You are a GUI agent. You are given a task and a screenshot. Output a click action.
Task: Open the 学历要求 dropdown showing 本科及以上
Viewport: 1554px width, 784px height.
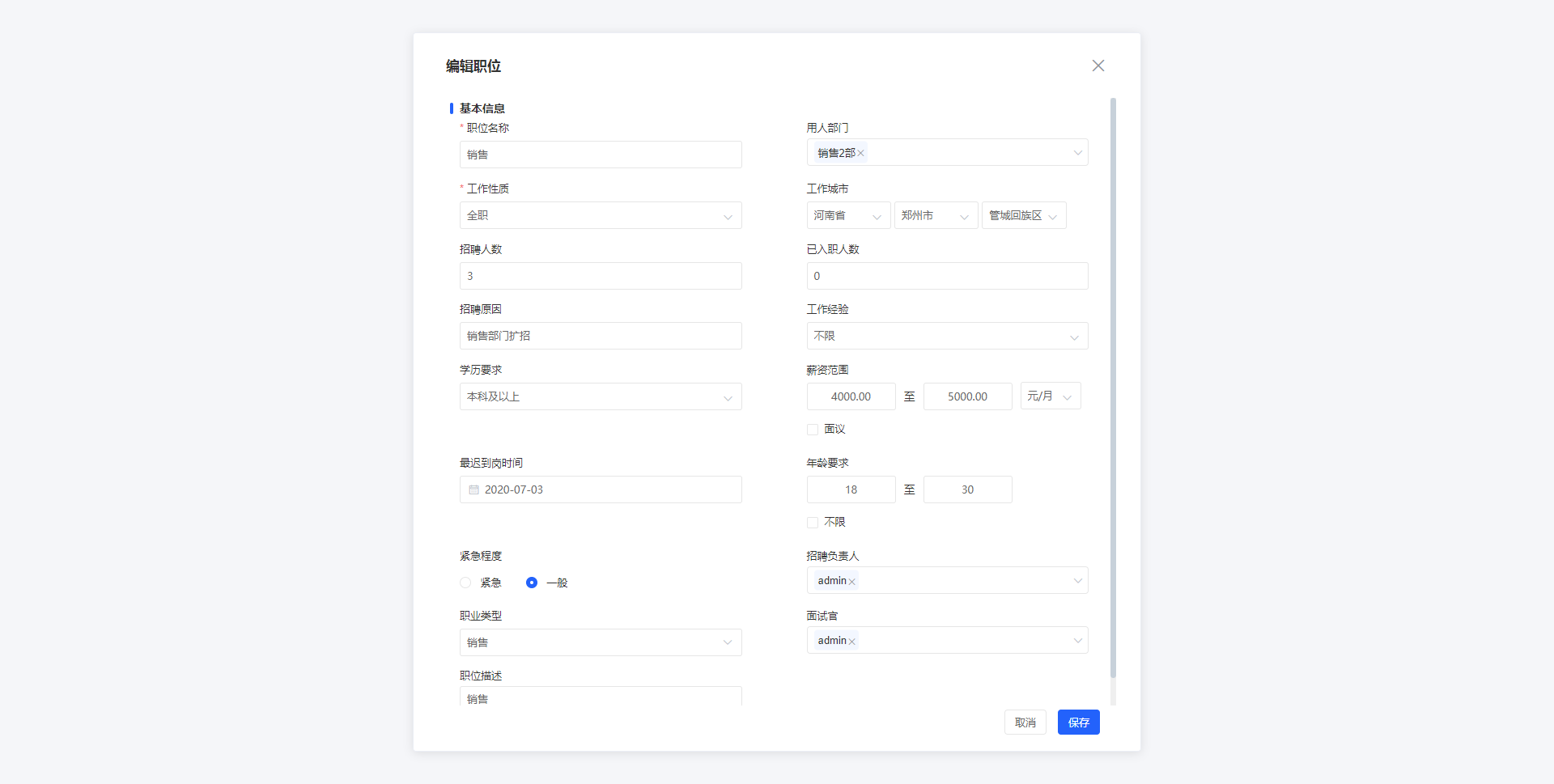601,396
